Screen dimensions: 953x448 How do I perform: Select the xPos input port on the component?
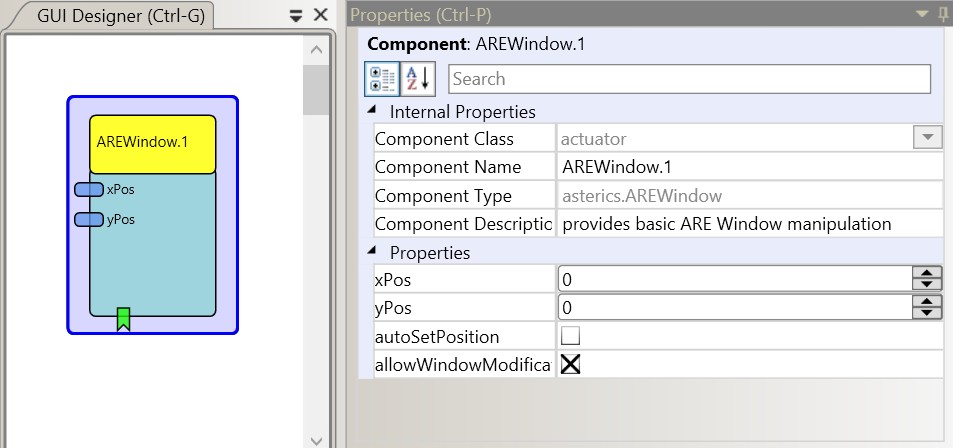tap(89, 190)
